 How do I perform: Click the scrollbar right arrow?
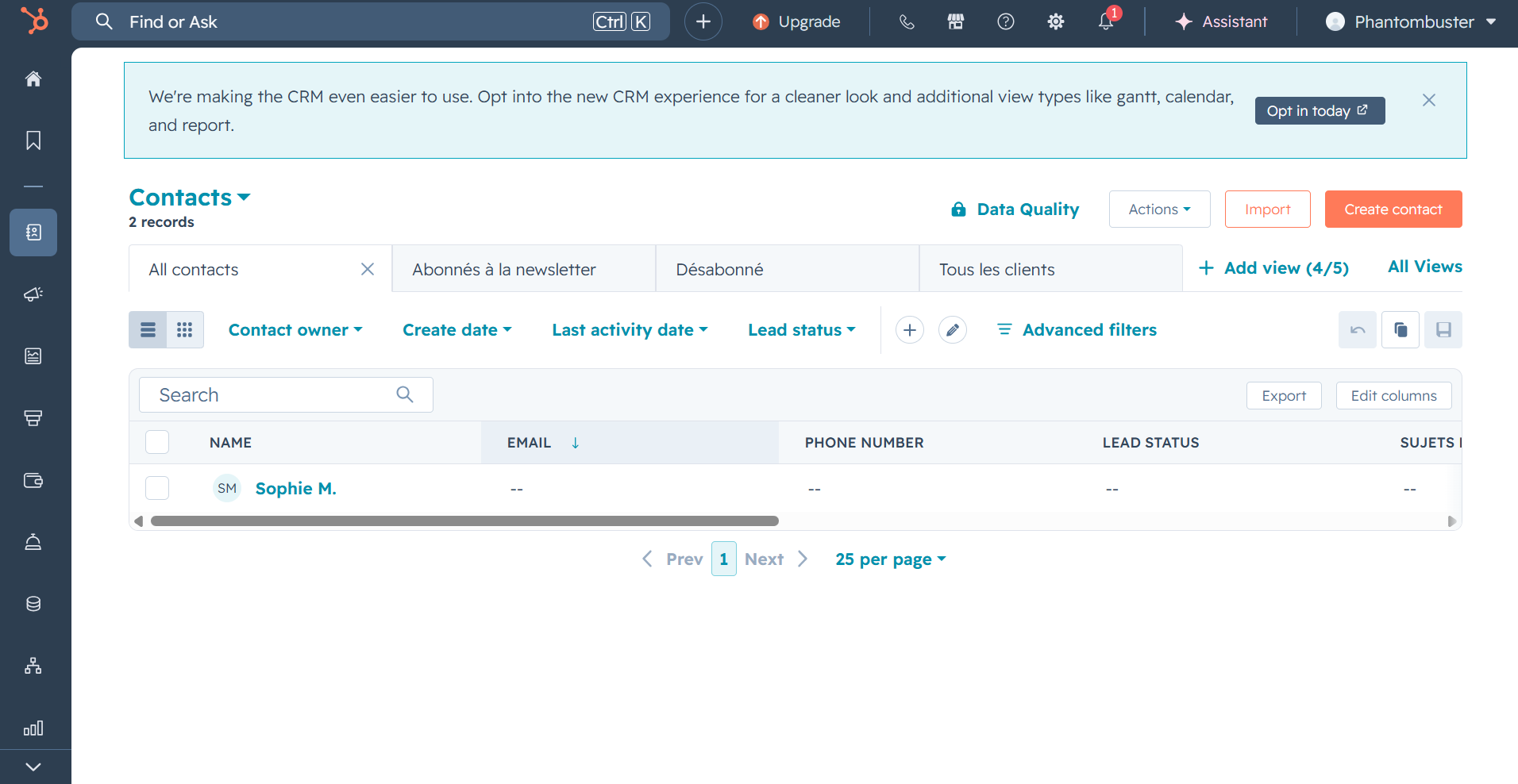click(1451, 521)
